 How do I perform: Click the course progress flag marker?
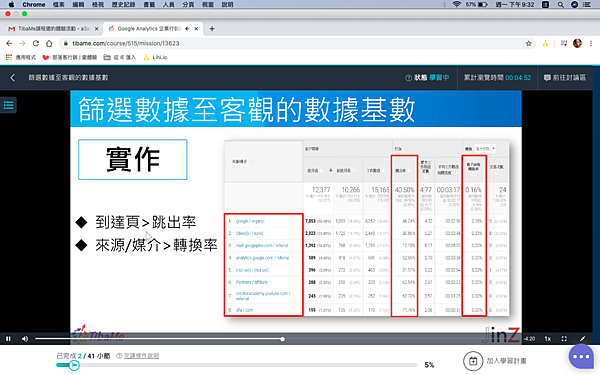click(x=74, y=365)
